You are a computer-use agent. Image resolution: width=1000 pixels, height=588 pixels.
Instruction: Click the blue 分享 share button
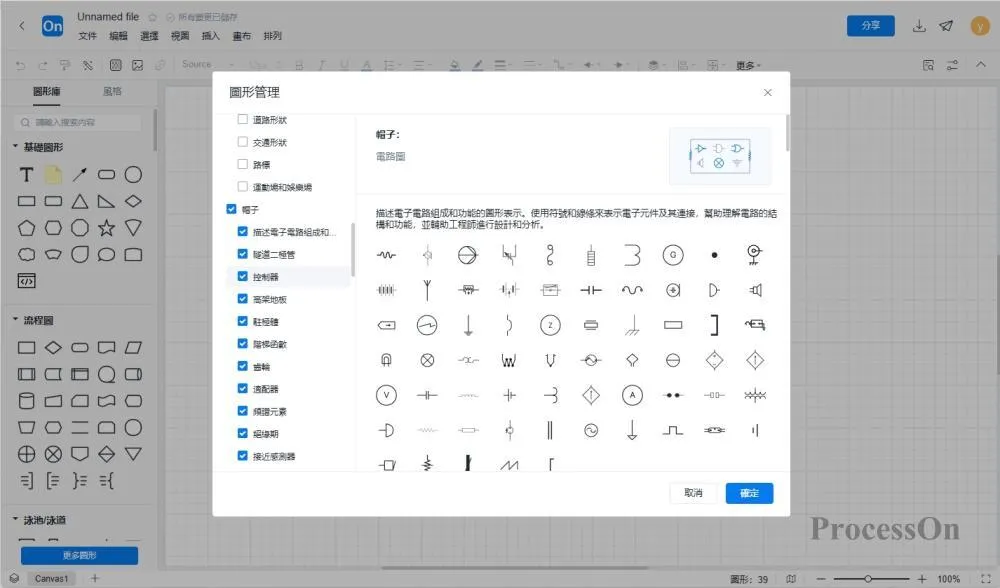[871, 26]
